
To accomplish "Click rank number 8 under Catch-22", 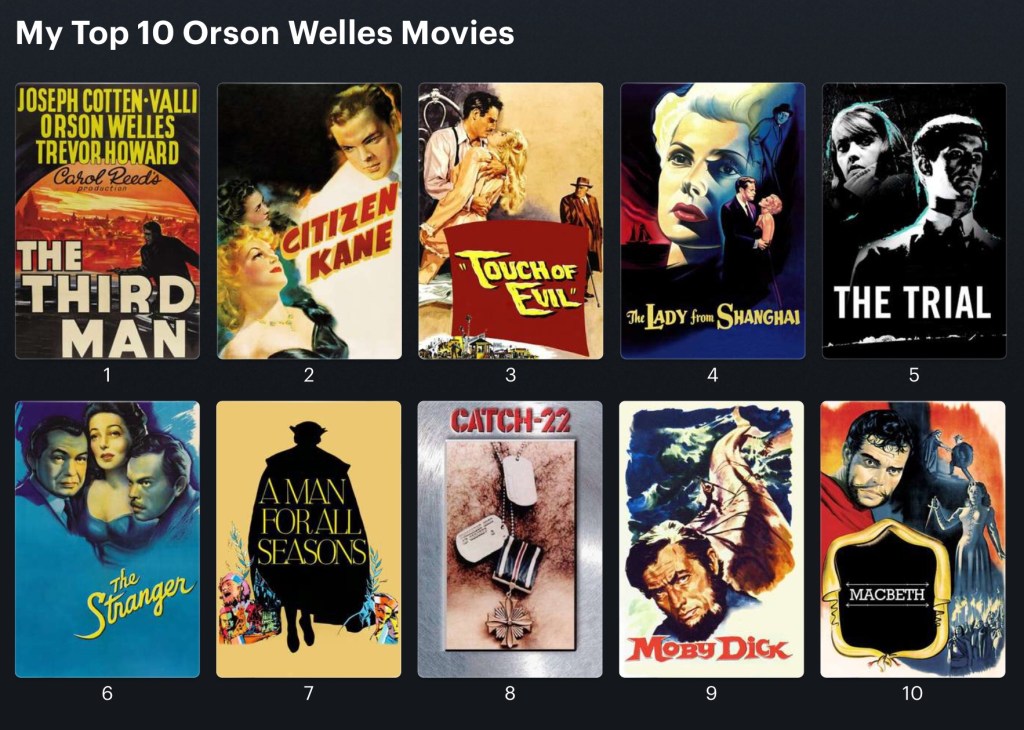I will 510,693.
